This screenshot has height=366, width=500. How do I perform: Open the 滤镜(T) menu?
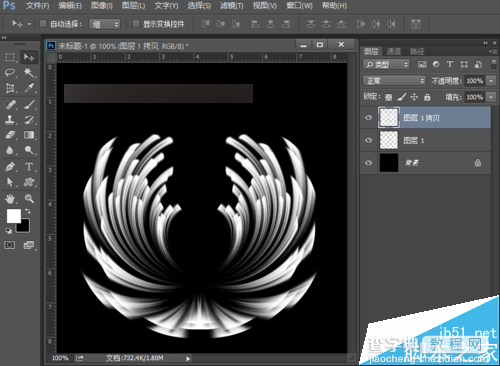point(232,6)
